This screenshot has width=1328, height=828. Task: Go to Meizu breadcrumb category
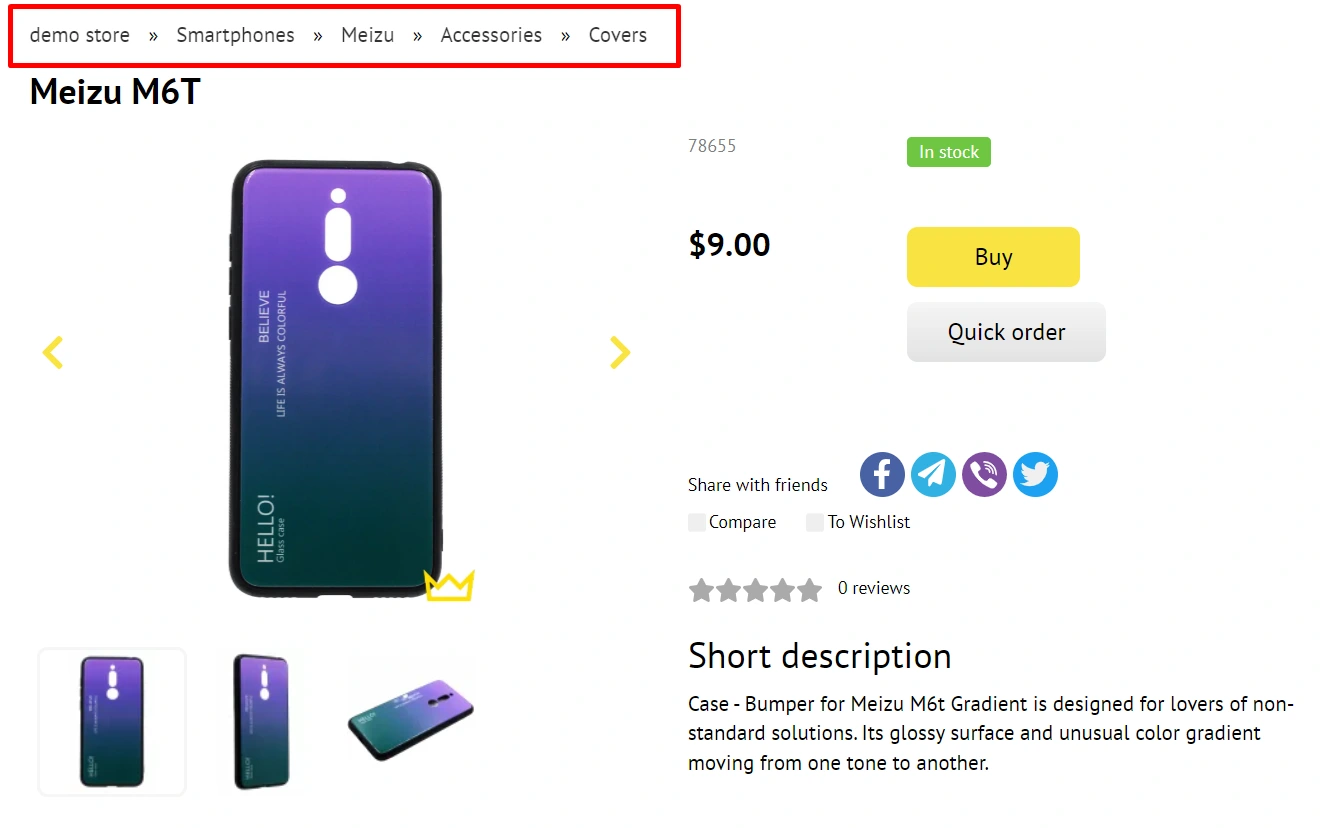[367, 35]
